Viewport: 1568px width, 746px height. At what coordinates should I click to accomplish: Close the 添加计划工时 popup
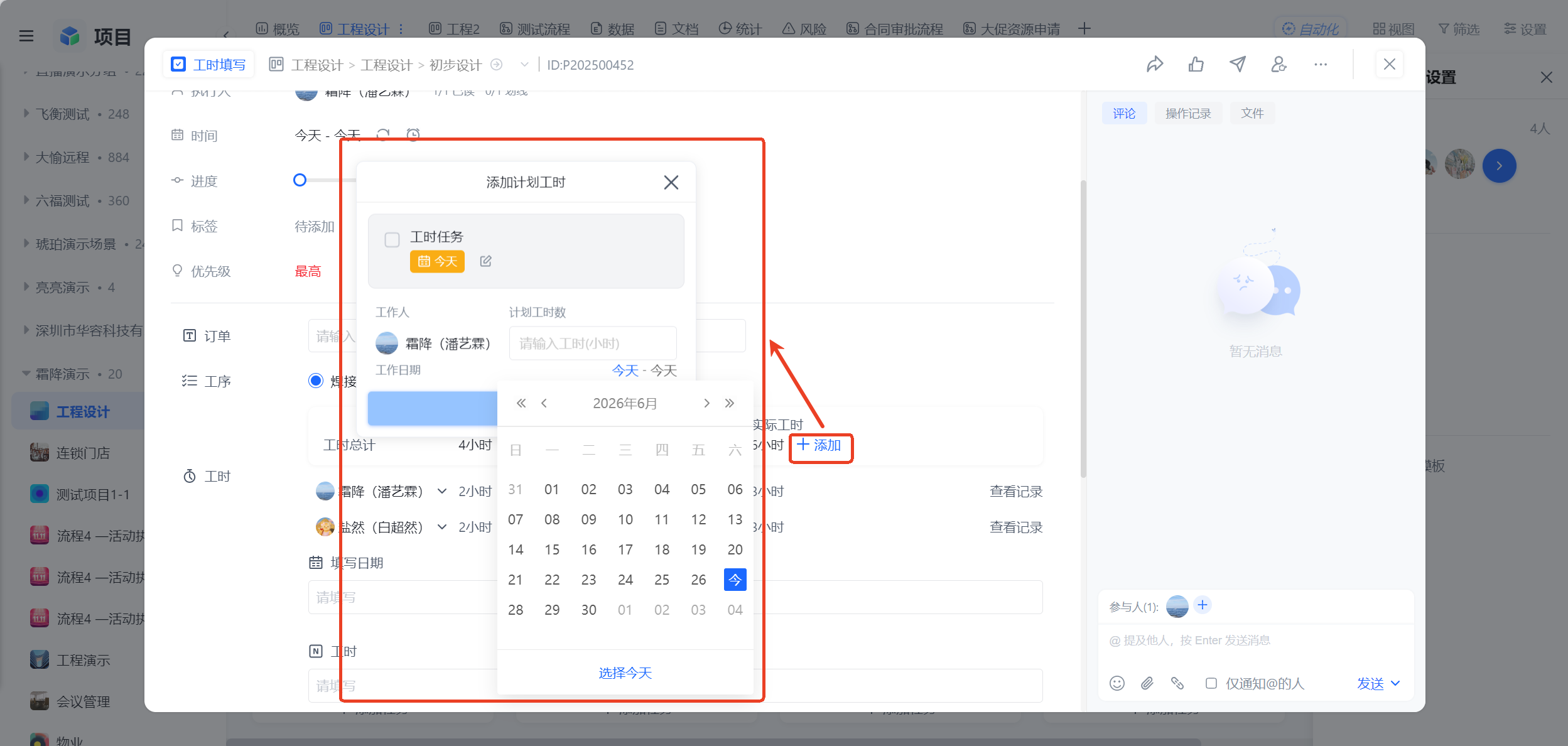(671, 182)
